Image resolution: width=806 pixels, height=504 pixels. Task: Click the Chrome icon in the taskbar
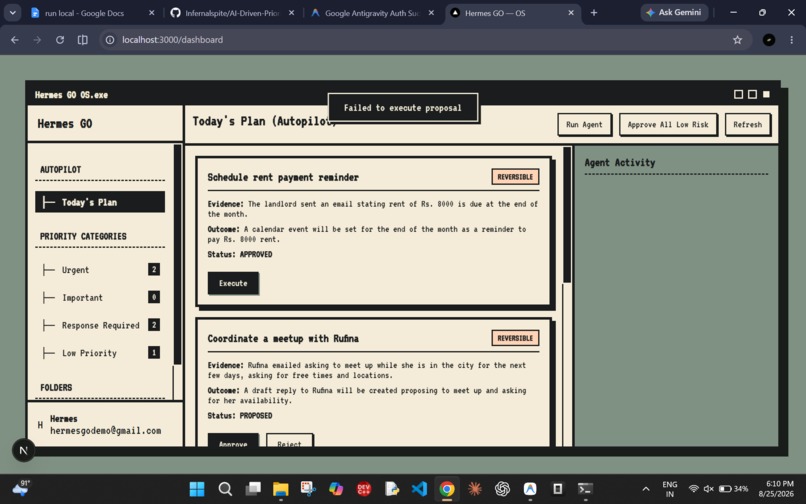pyautogui.click(x=447, y=489)
